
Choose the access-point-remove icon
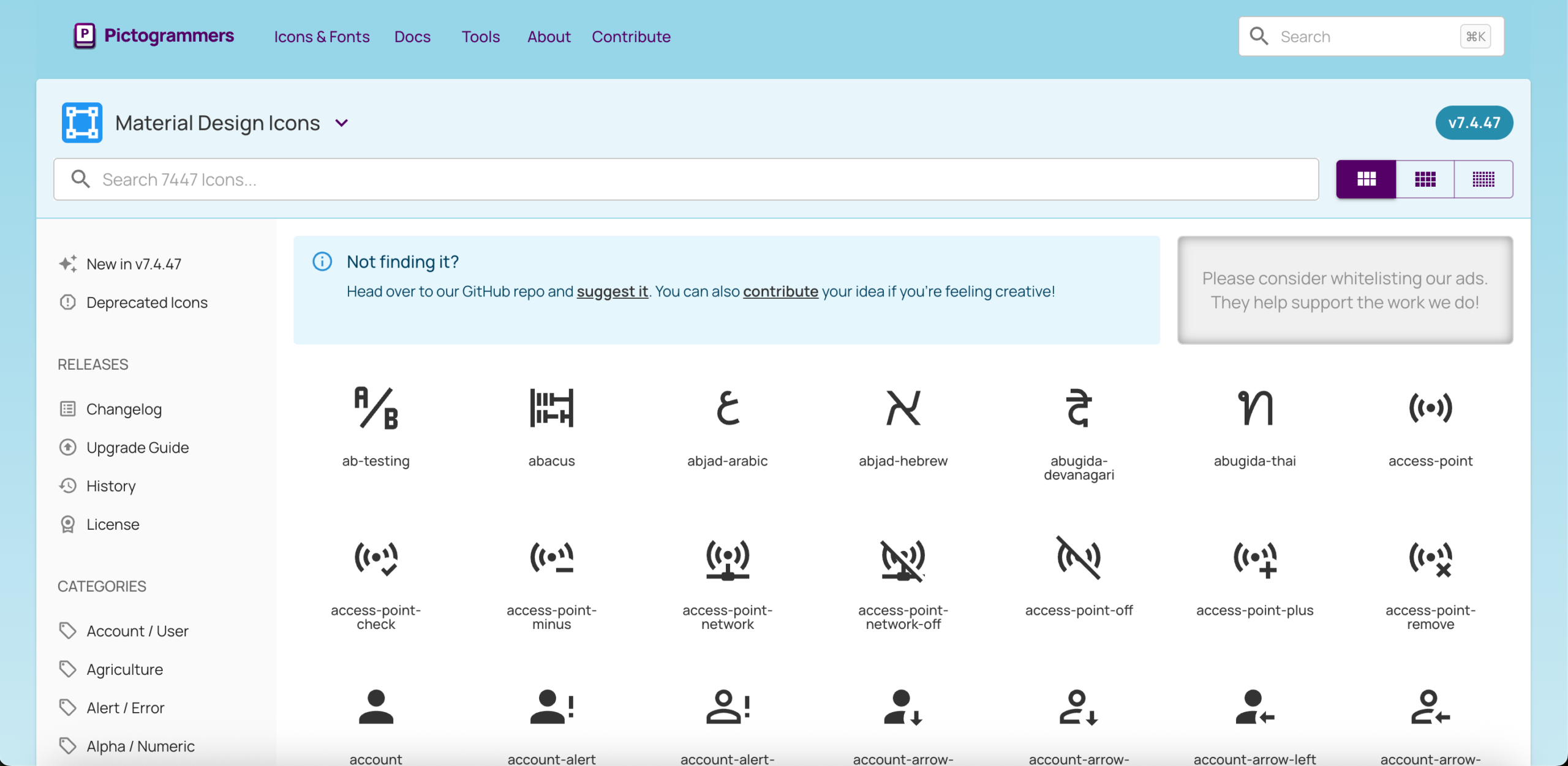[1430, 560]
